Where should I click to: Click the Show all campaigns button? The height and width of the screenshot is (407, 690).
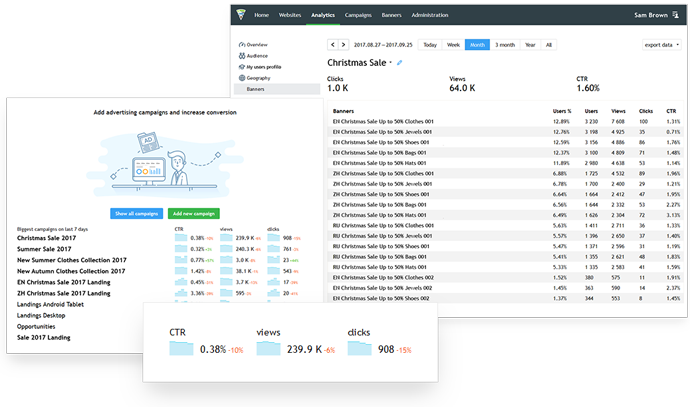136,213
